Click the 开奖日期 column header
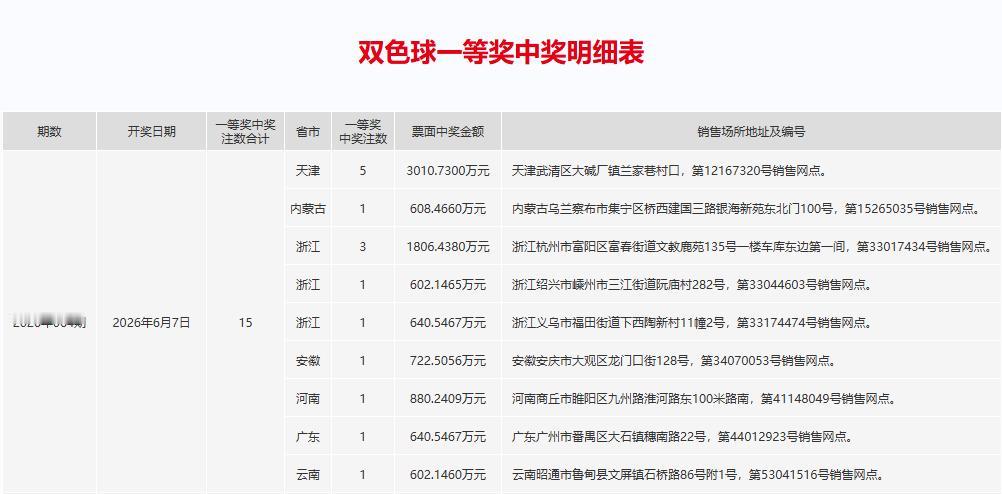The width and height of the screenshot is (1002, 494). [x=151, y=132]
